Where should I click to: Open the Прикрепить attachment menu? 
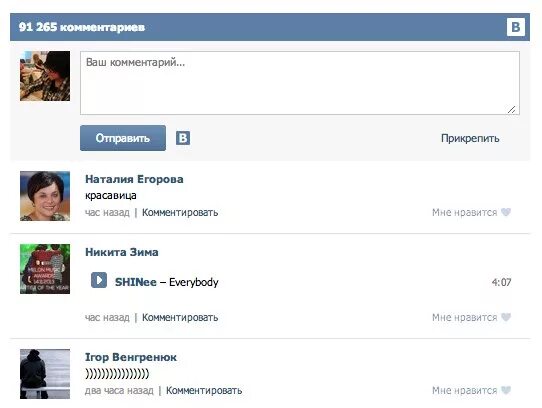(470, 138)
